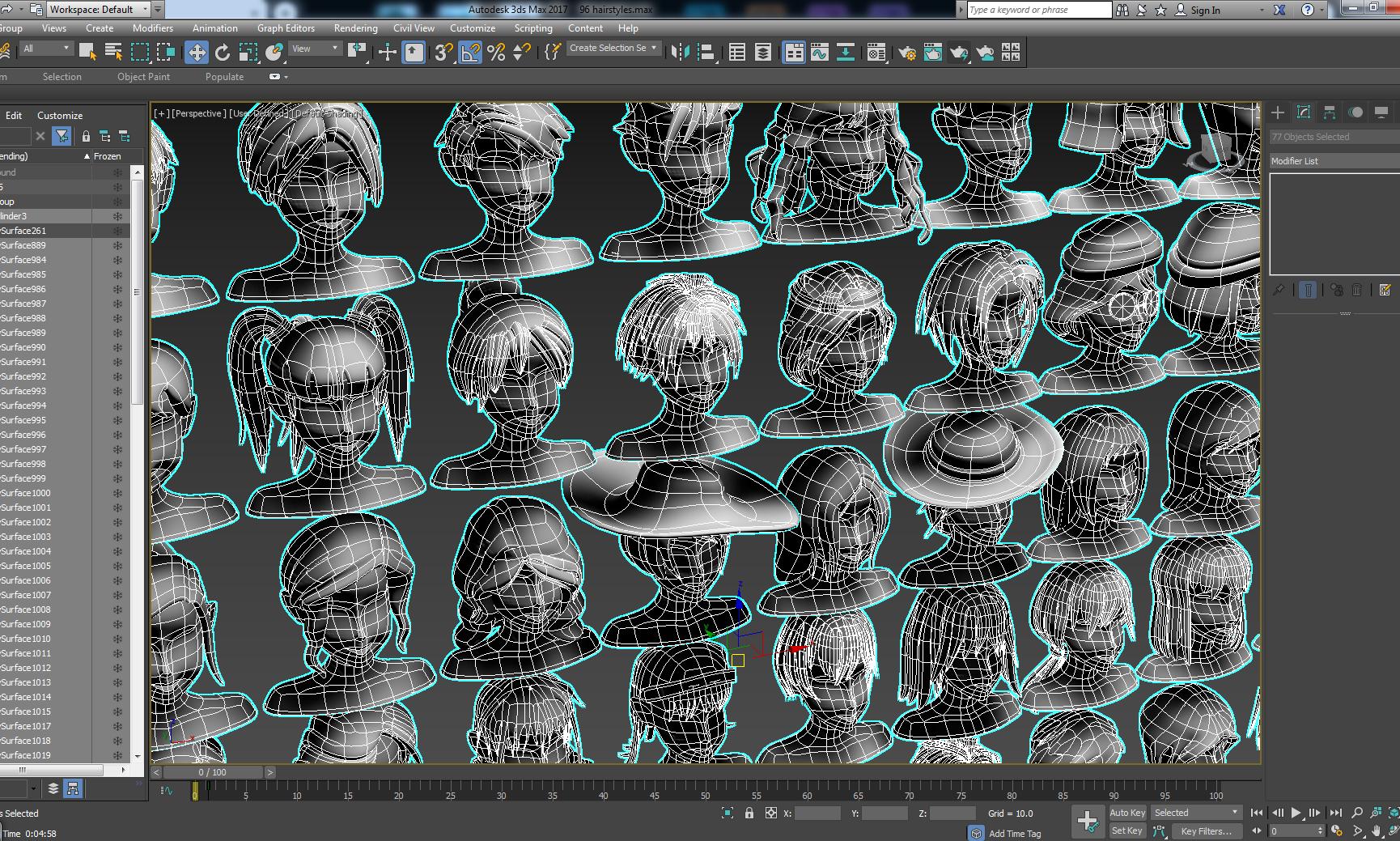Select the Pan View hand icon
The width and height of the screenshot is (1400, 841).
(x=1376, y=831)
